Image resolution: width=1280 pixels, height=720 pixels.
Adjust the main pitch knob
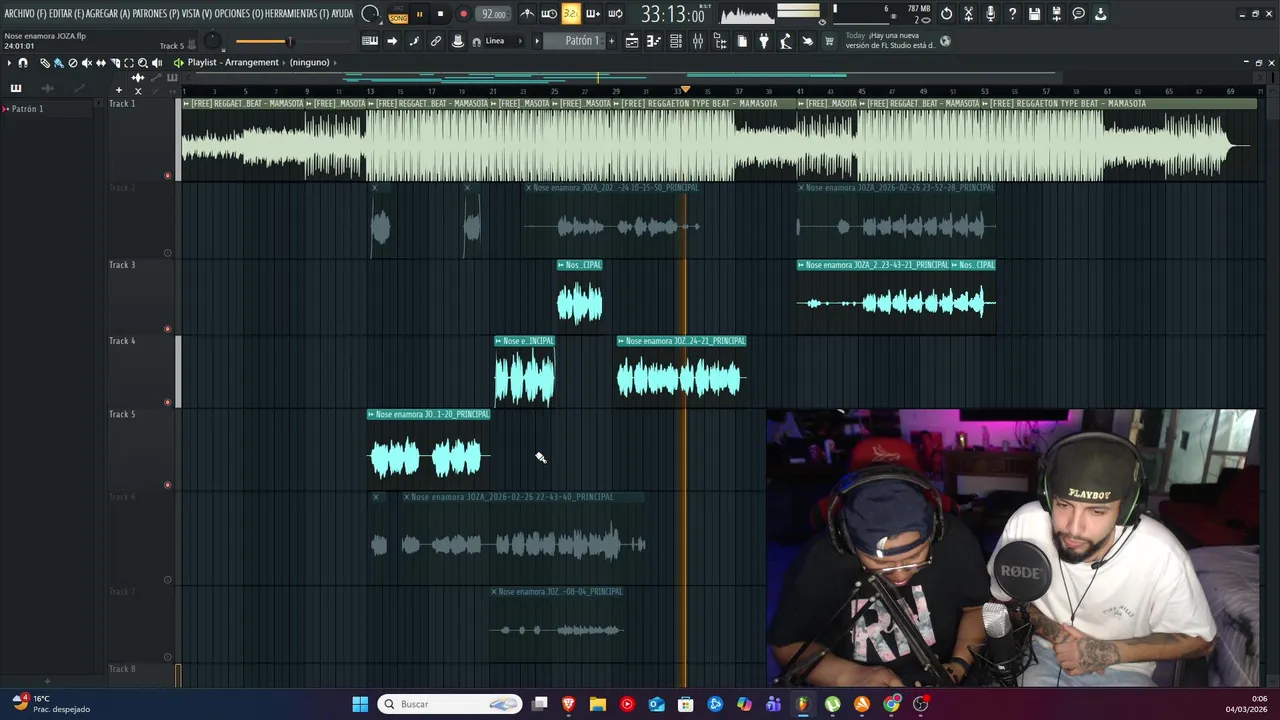coord(212,41)
